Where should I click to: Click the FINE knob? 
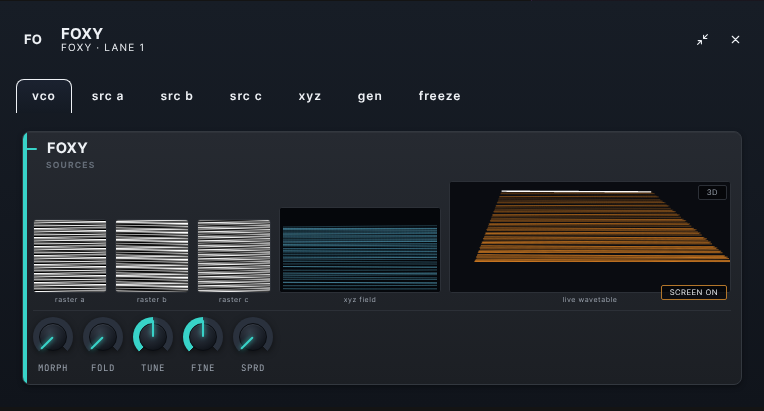(203, 337)
